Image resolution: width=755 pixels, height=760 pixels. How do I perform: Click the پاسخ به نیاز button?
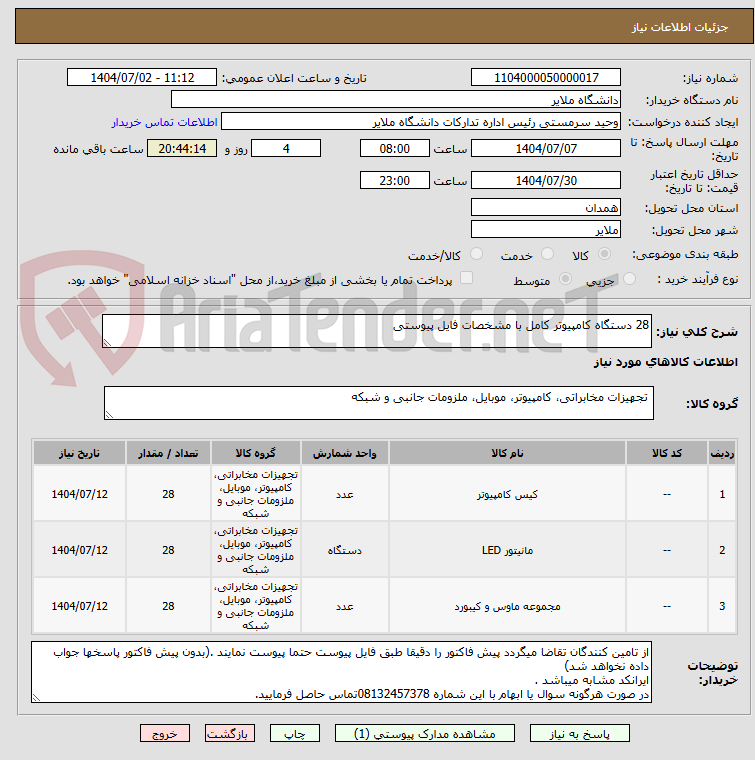coord(580,733)
